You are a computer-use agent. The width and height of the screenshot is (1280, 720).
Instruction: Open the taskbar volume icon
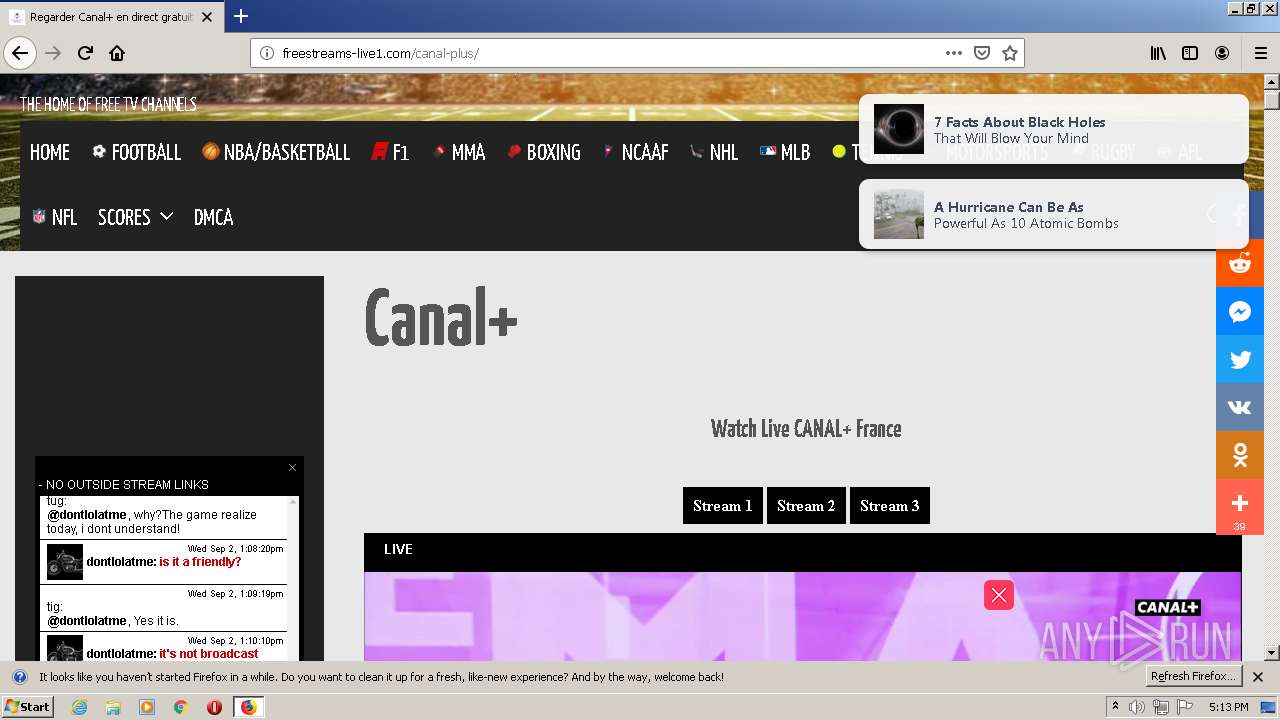coord(1137,707)
